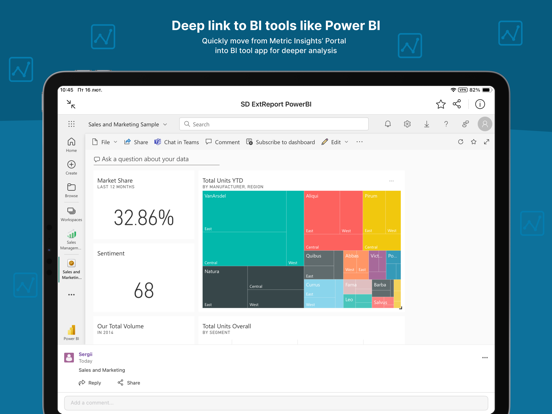Click the Add a comment field

click(x=276, y=402)
